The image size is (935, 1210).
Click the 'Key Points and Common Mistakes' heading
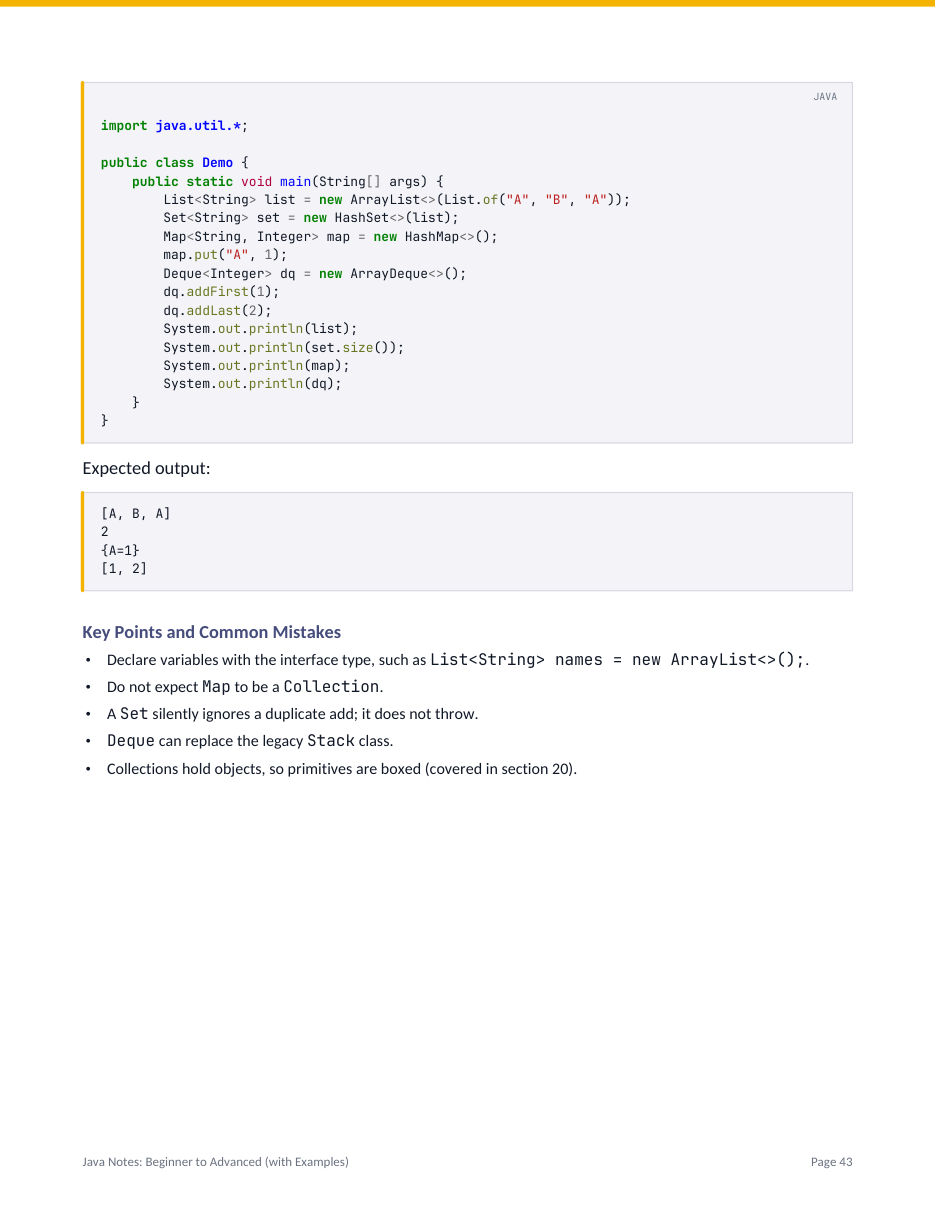point(211,632)
